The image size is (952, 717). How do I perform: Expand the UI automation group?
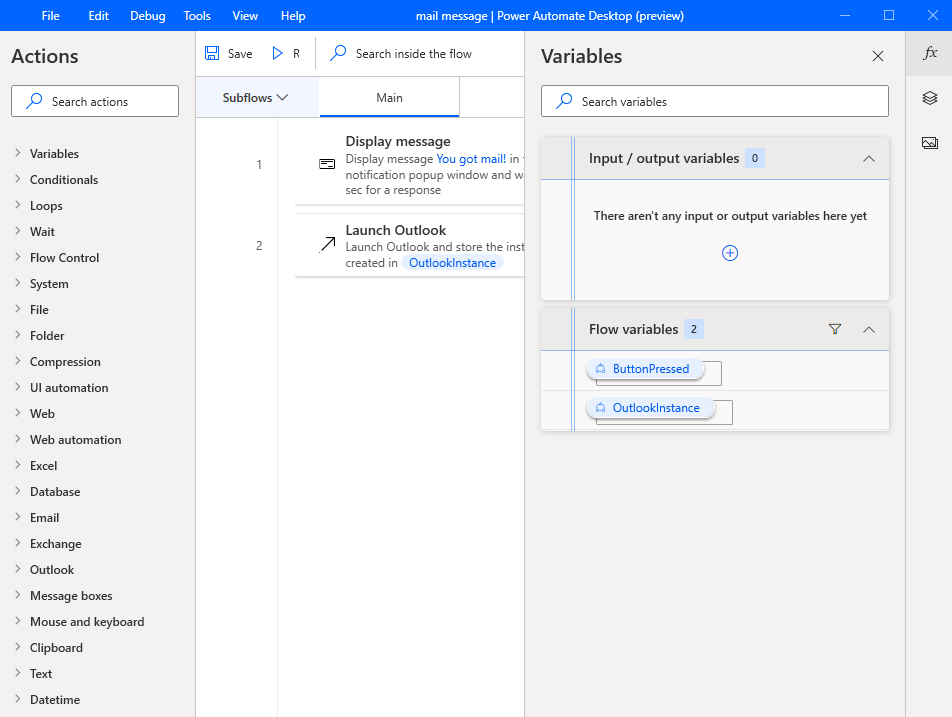coord(18,387)
